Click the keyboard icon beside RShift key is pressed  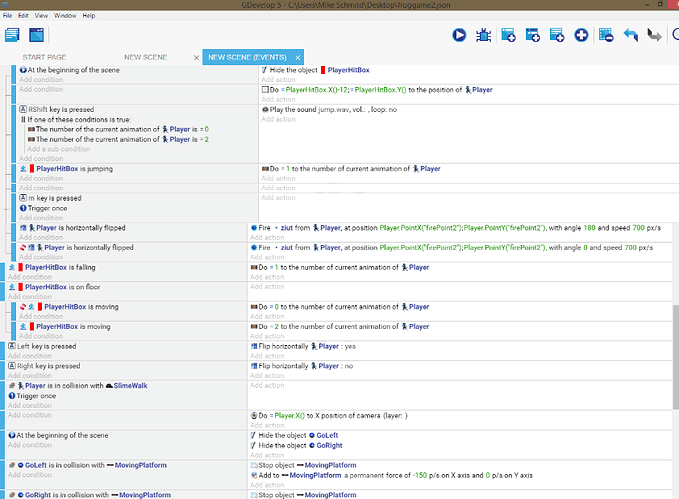23,109
